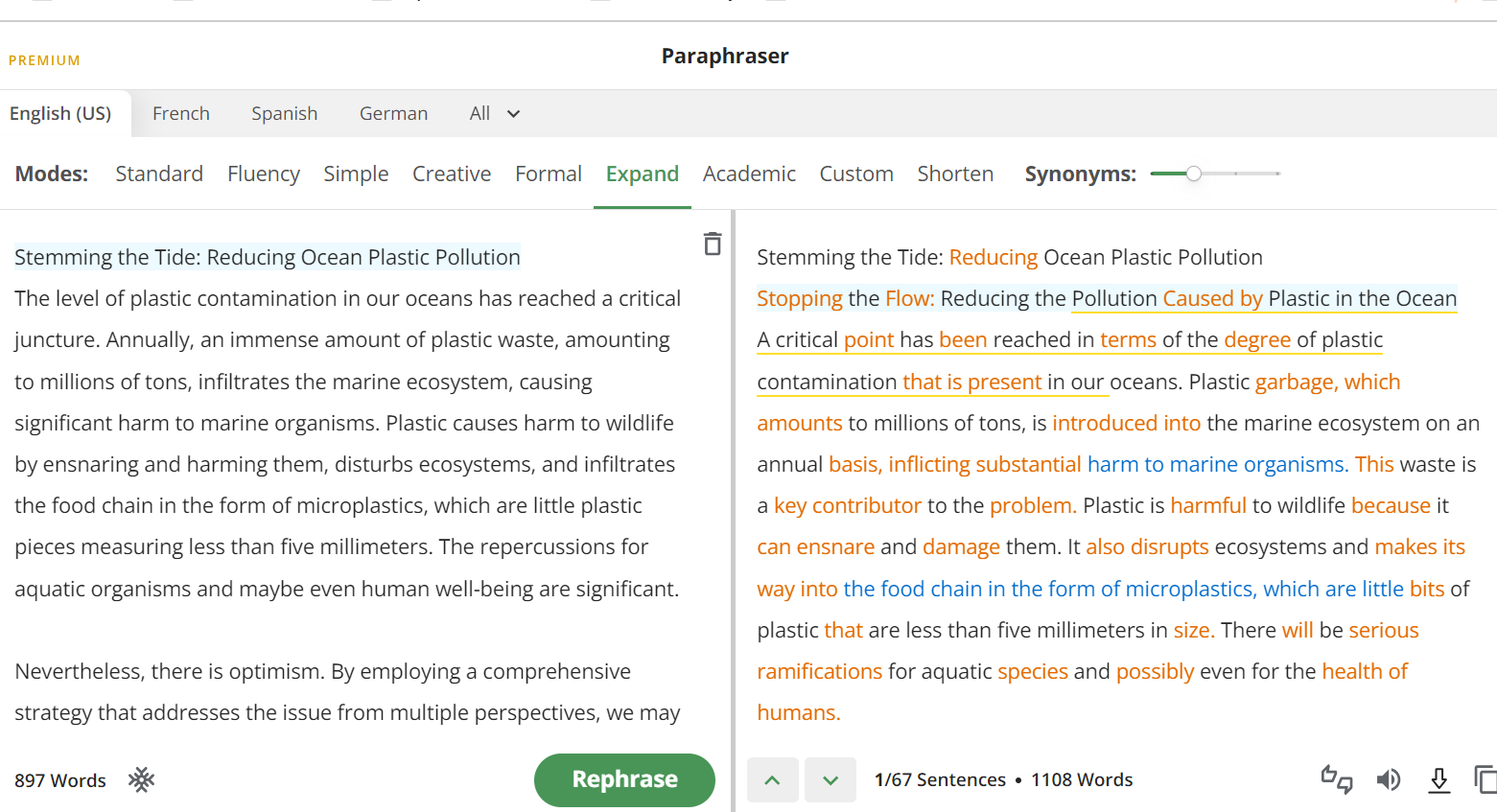Listen to output with speaker icon
This screenshot has height=812, width=1497.
point(1388,779)
